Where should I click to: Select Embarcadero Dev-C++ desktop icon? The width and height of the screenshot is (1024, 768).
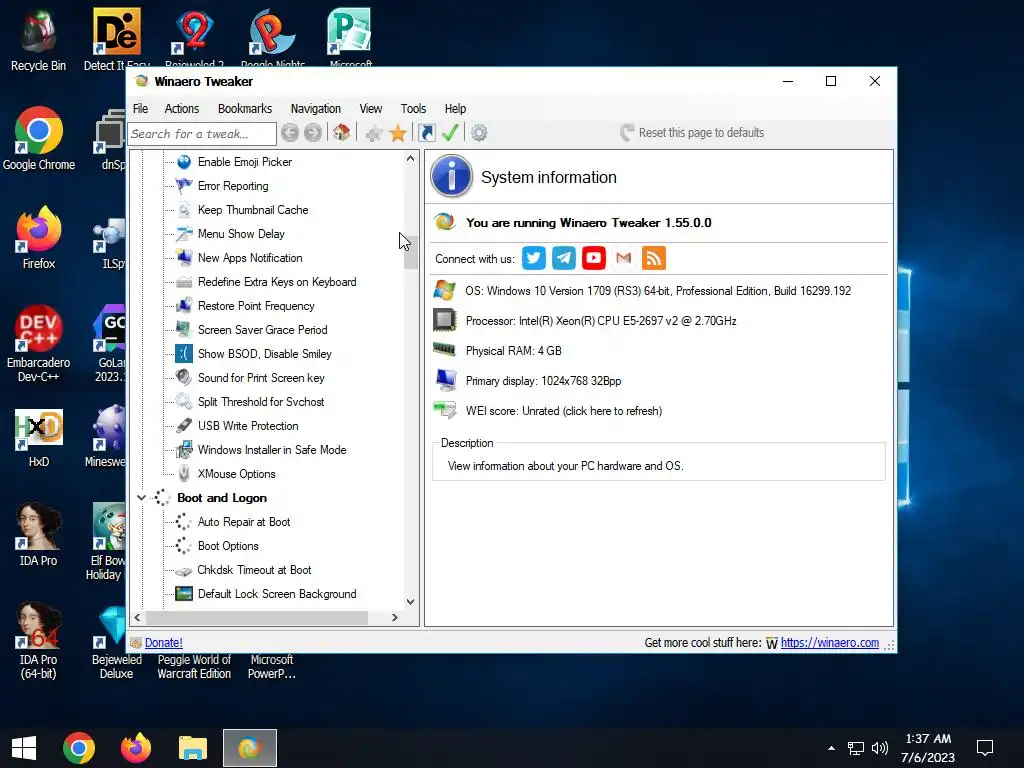(39, 344)
